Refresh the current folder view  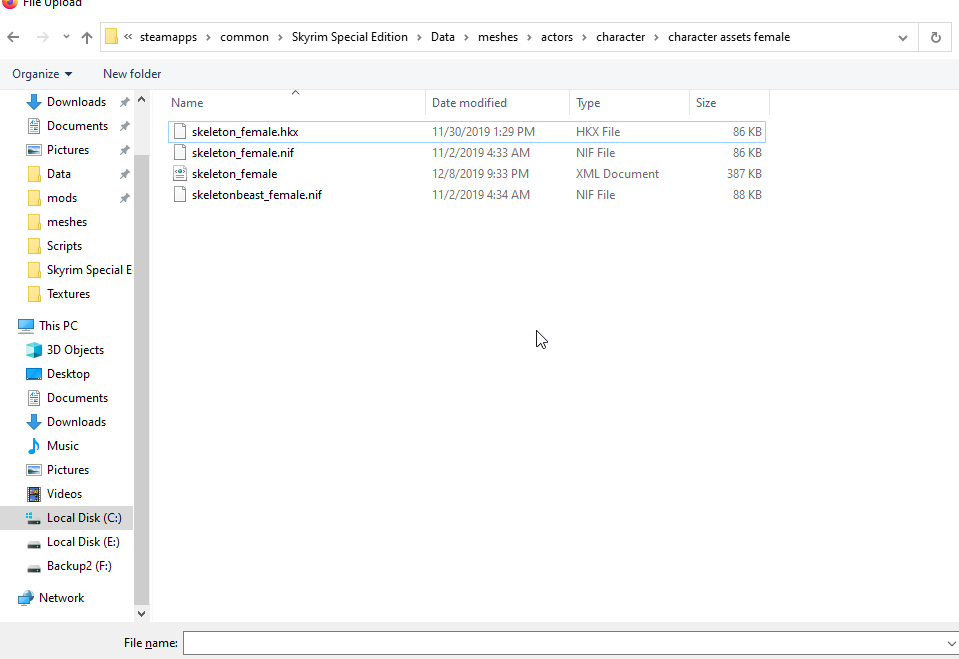(935, 37)
